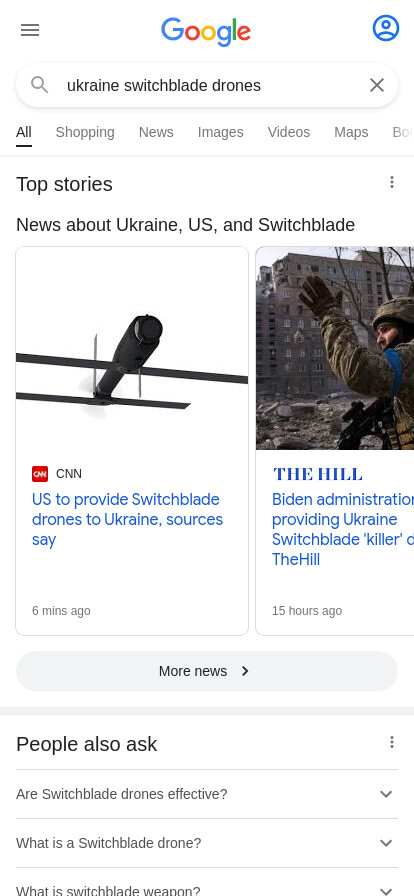Select the Shopping tab

click(x=85, y=132)
